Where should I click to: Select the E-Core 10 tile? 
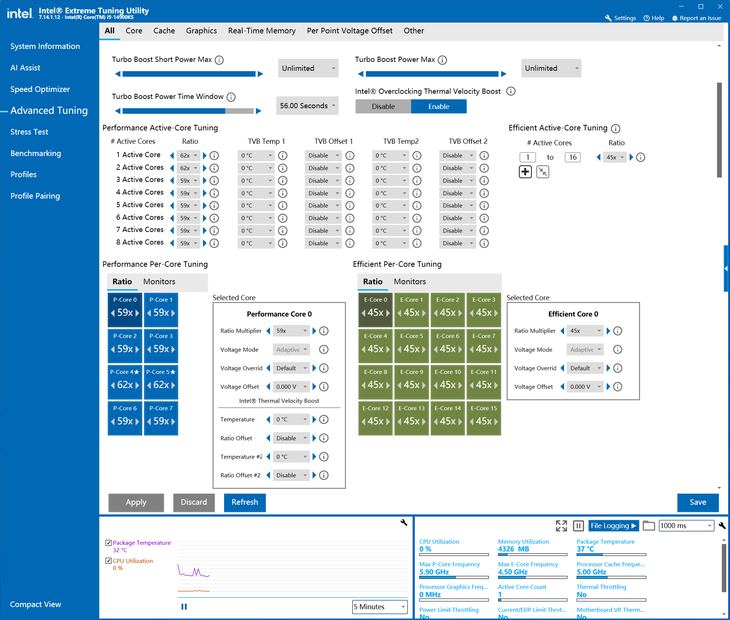pyautogui.click(x=448, y=382)
